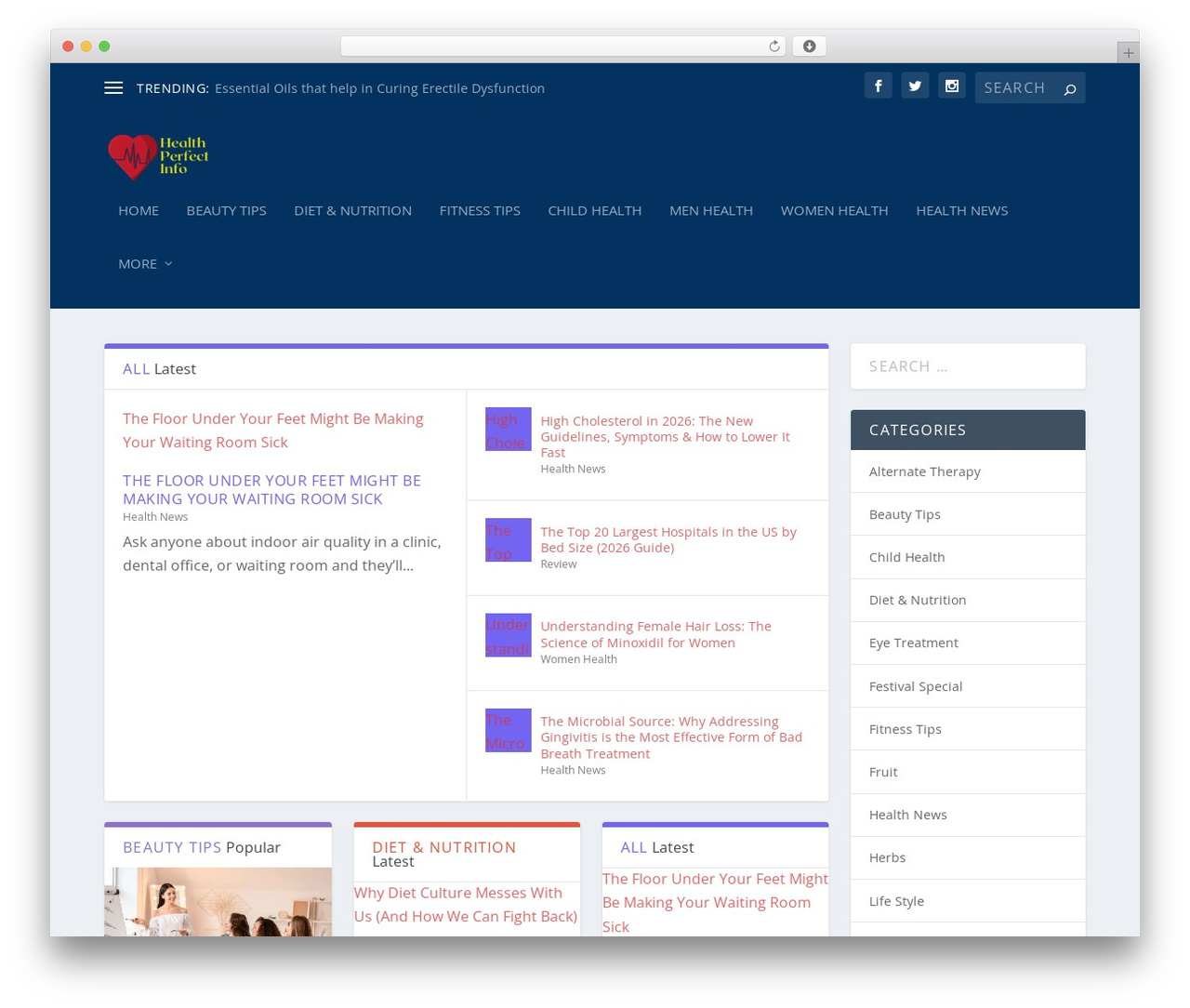Open the Herbs category link
Image resolution: width=1190 pixels, height=1008 pixels.
coord(887,857)
